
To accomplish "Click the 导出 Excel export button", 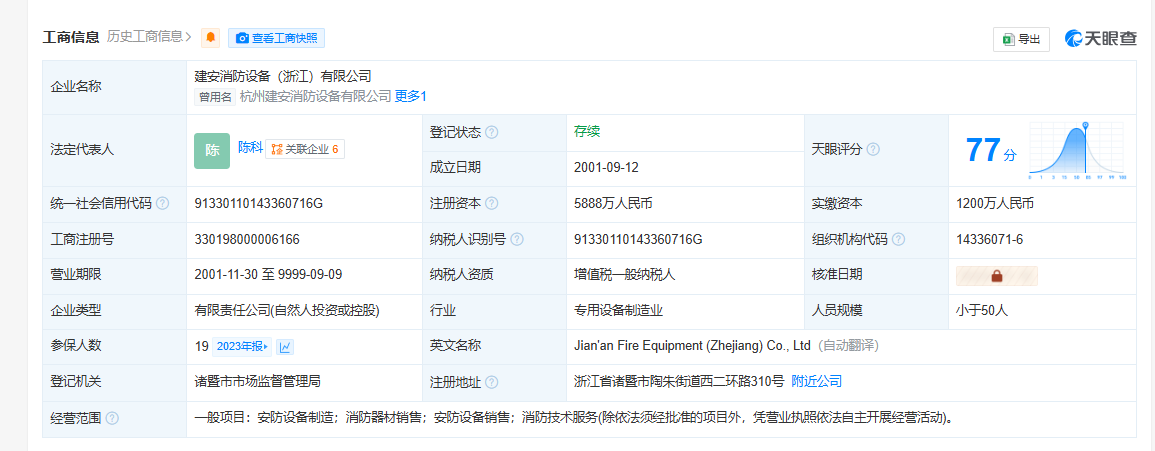I will [1021, 39].
